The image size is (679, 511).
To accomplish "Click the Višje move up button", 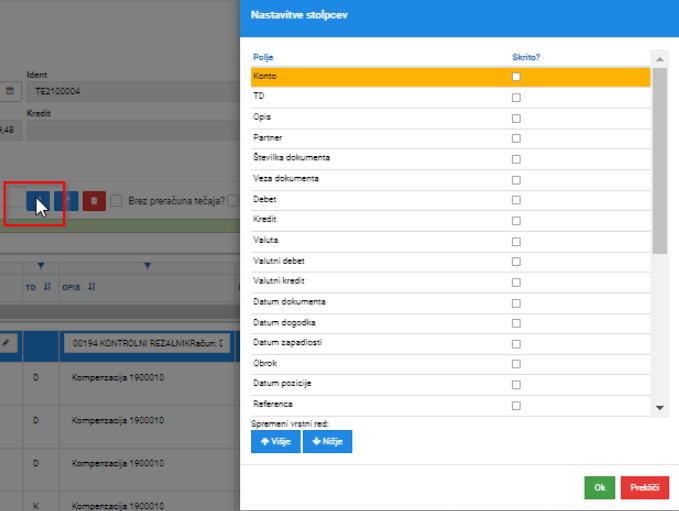I will point(275,441).
